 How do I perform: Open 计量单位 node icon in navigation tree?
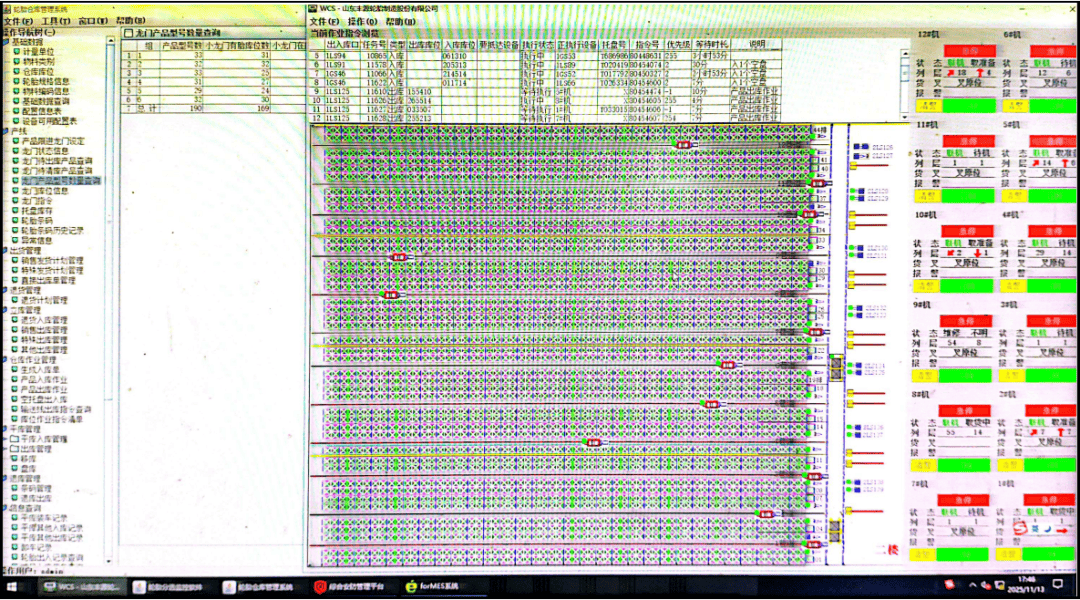[15, 51]
